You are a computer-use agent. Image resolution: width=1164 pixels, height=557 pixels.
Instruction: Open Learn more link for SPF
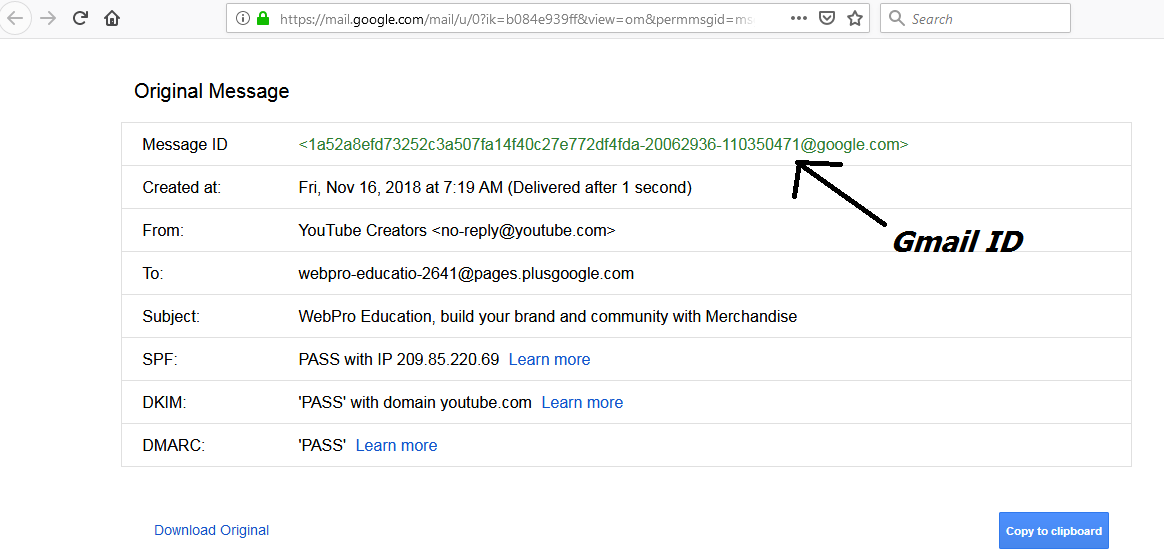coord(549,359)
